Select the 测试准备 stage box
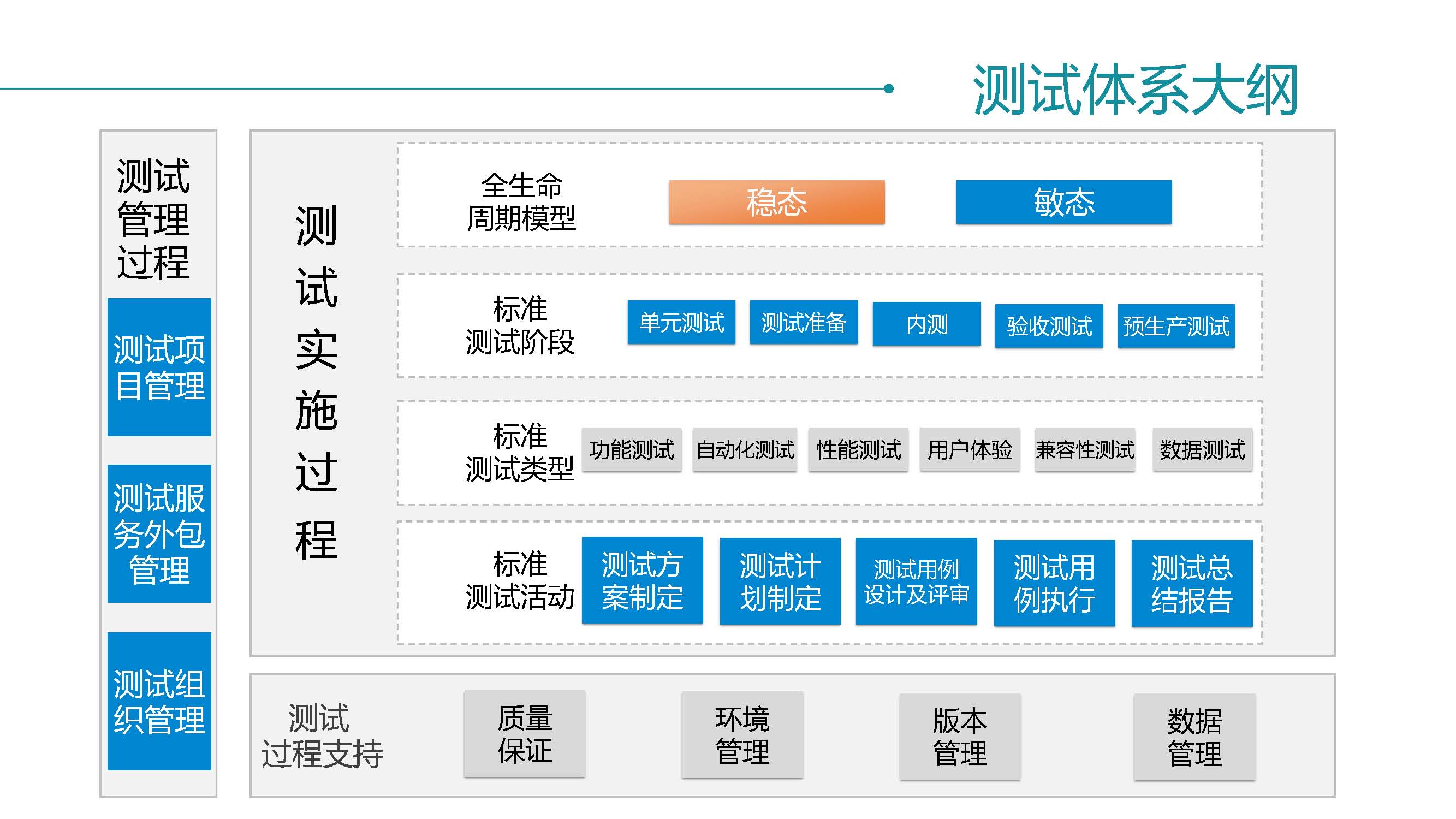 click(x=803, y=322)
